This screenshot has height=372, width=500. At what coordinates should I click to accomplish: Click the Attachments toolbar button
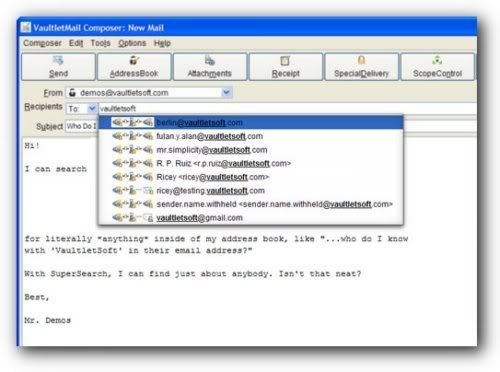(x=210, y=67)
